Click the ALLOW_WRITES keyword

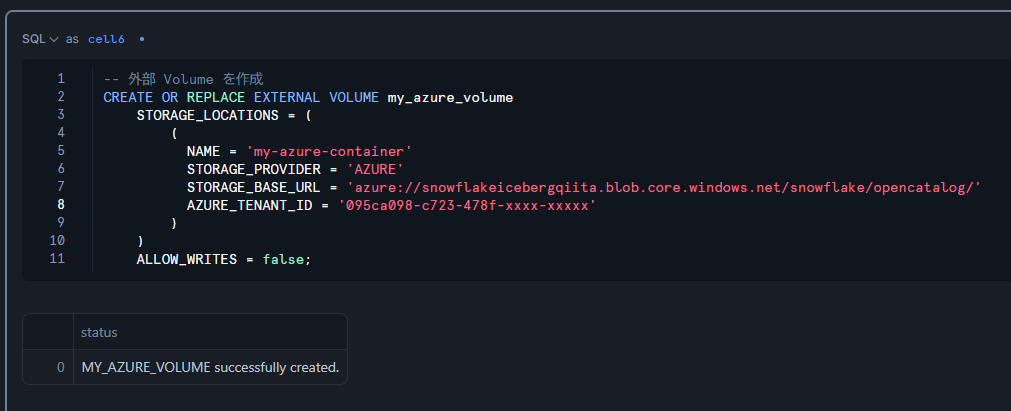click(186, 259)
